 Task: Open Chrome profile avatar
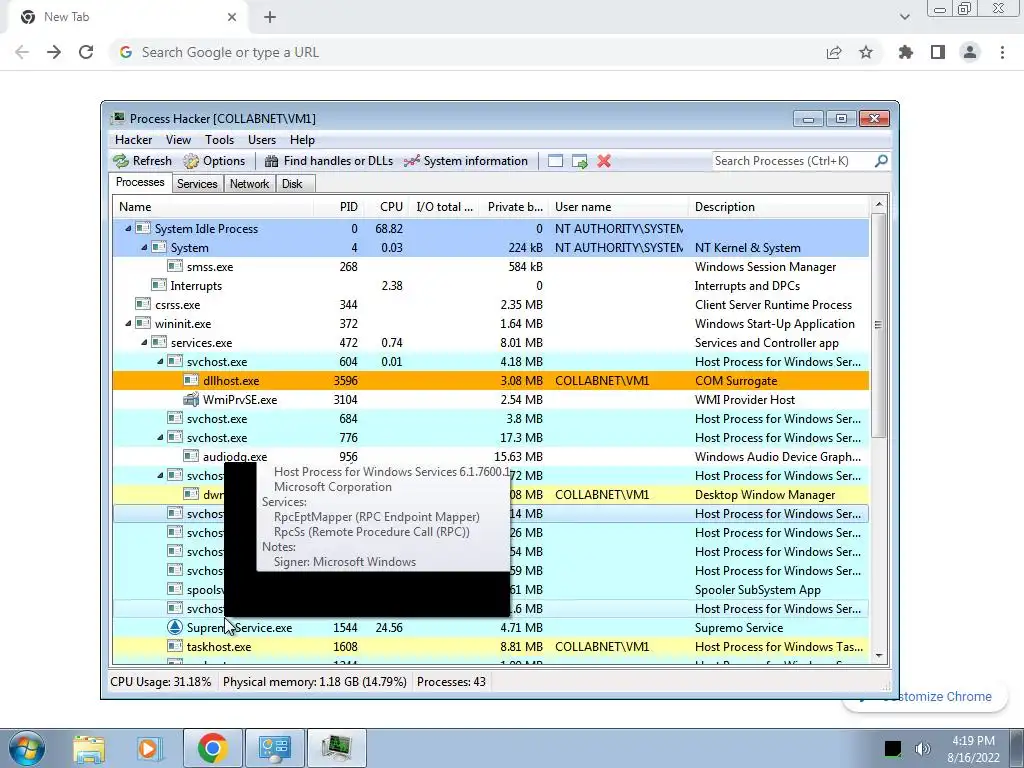pos(970,52)
